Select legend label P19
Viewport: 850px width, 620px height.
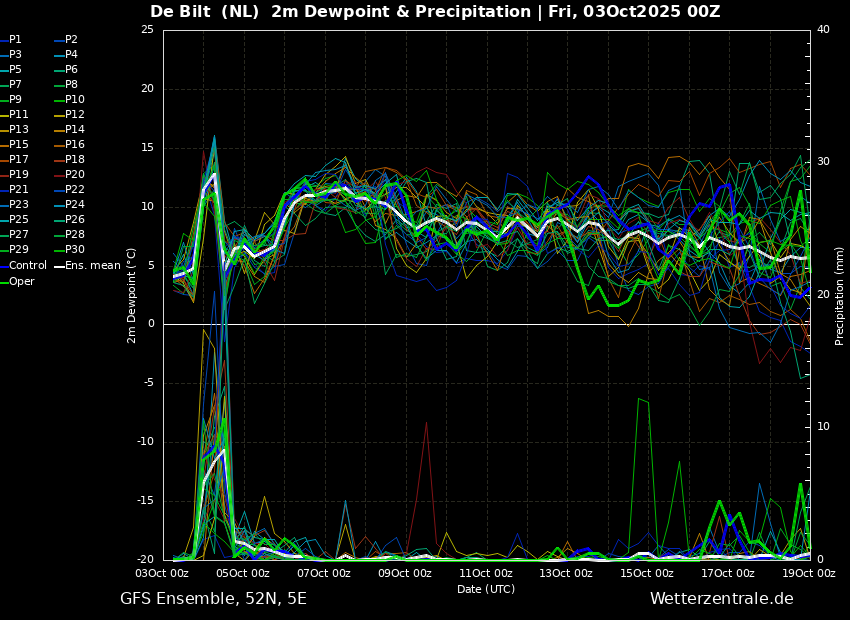(x=14, y=175)
